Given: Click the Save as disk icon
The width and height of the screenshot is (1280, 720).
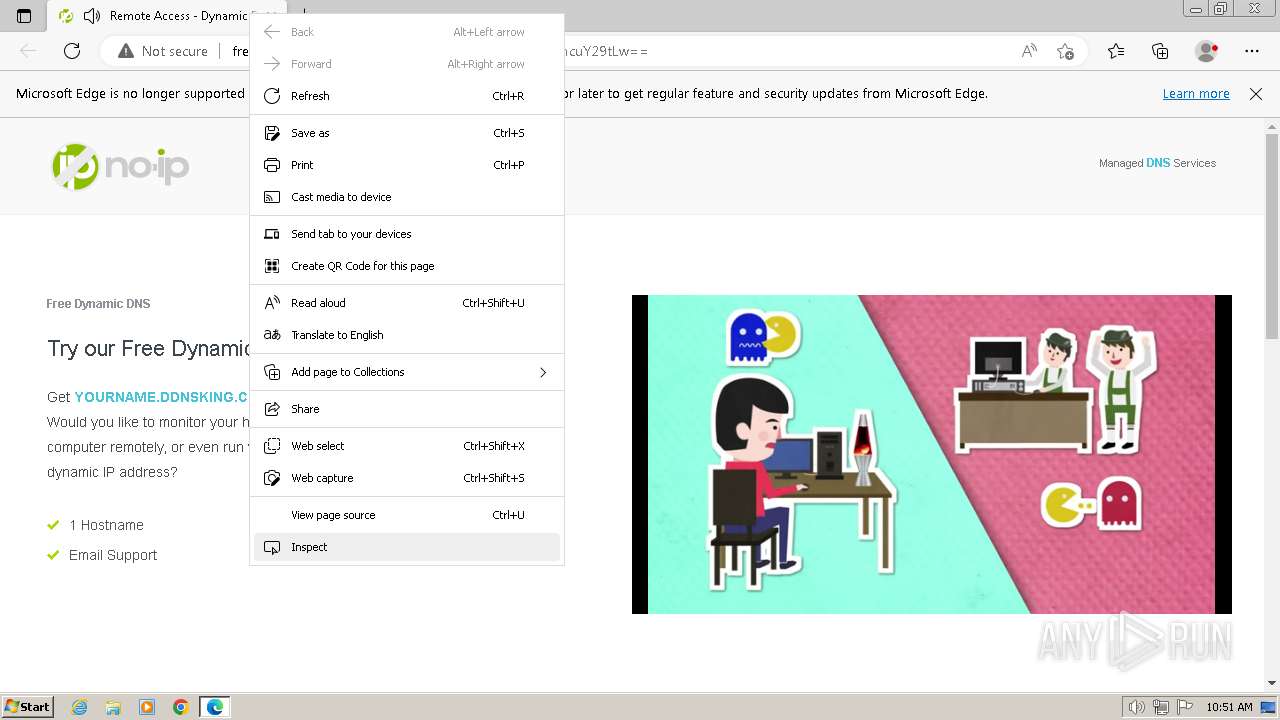Looking at the screenshot, I should click(x=271, y=133).
